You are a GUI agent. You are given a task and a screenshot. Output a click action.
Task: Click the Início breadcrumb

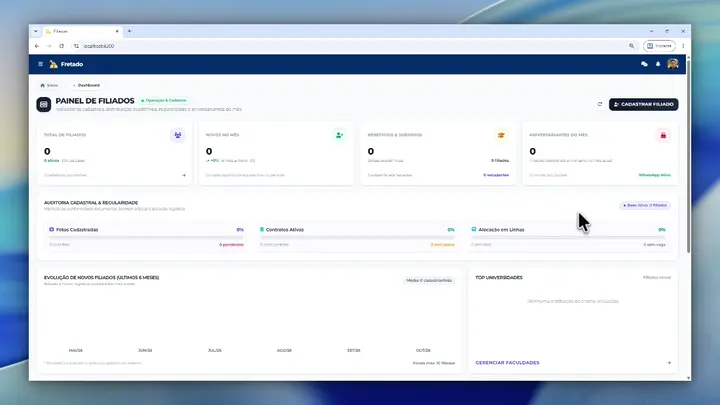49,85
